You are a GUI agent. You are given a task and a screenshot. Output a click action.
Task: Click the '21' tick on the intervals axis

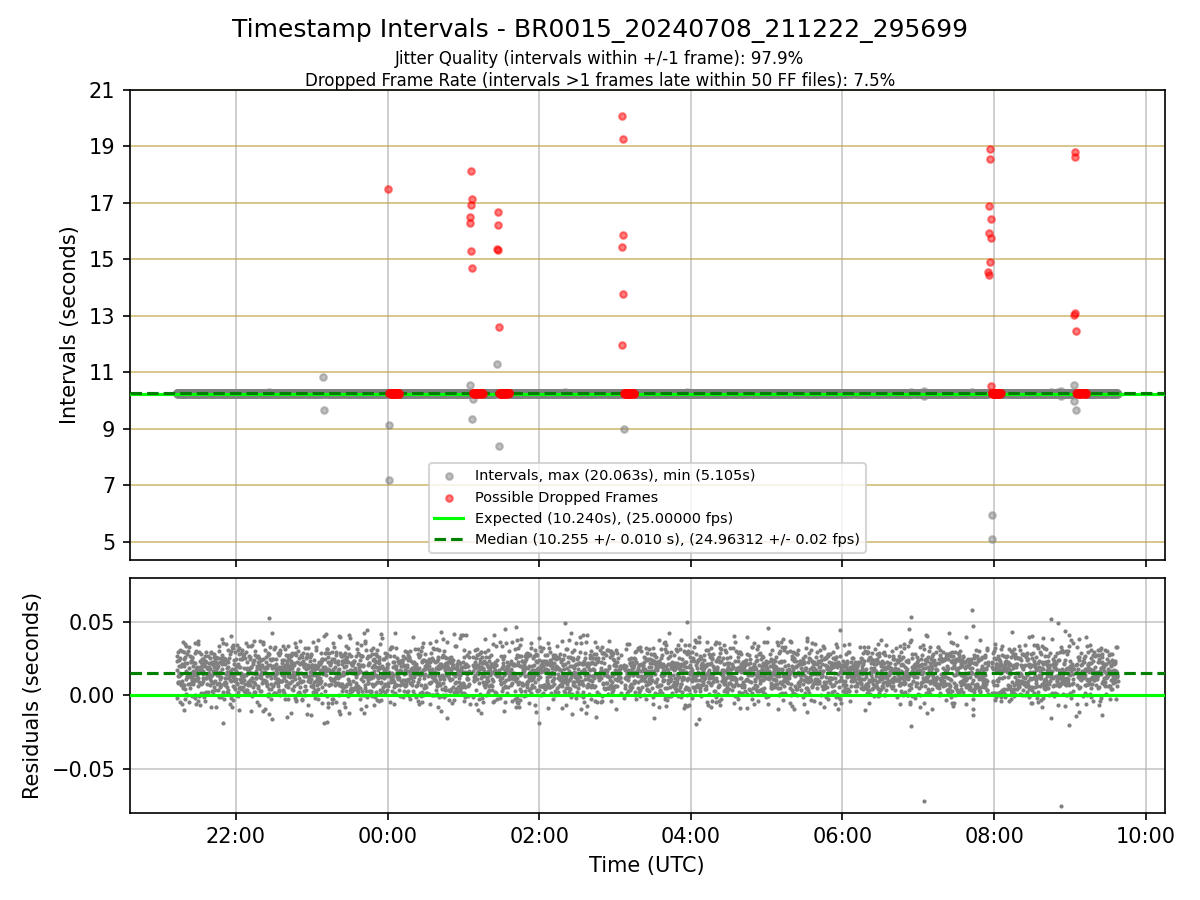103,91
